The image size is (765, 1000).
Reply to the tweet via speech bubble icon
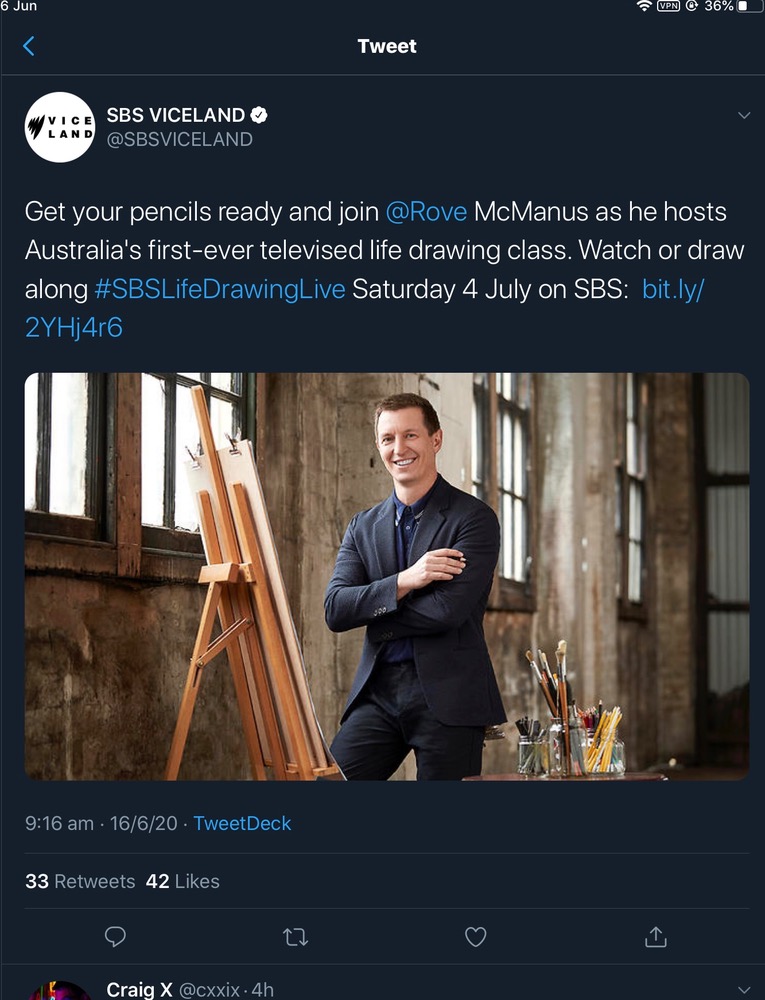coord(116,936)
